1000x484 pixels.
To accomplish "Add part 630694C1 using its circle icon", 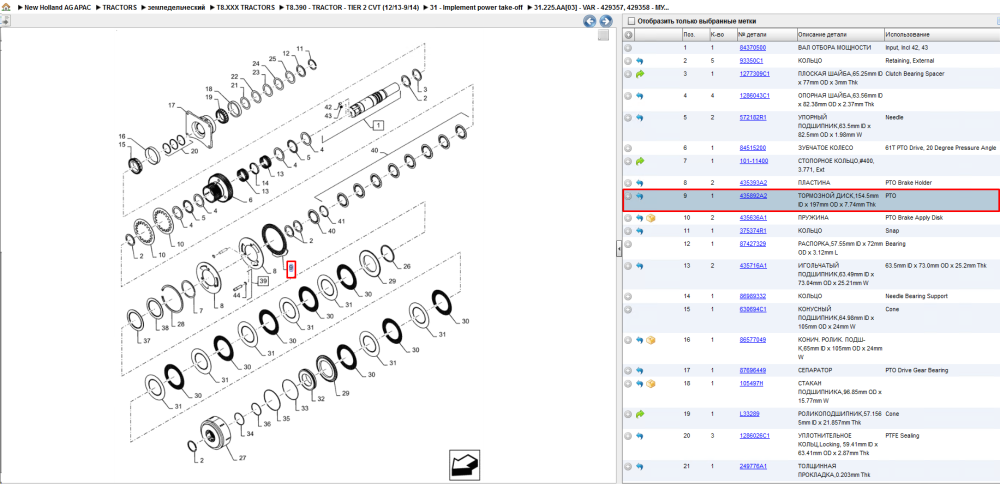I will pos(628,309).
